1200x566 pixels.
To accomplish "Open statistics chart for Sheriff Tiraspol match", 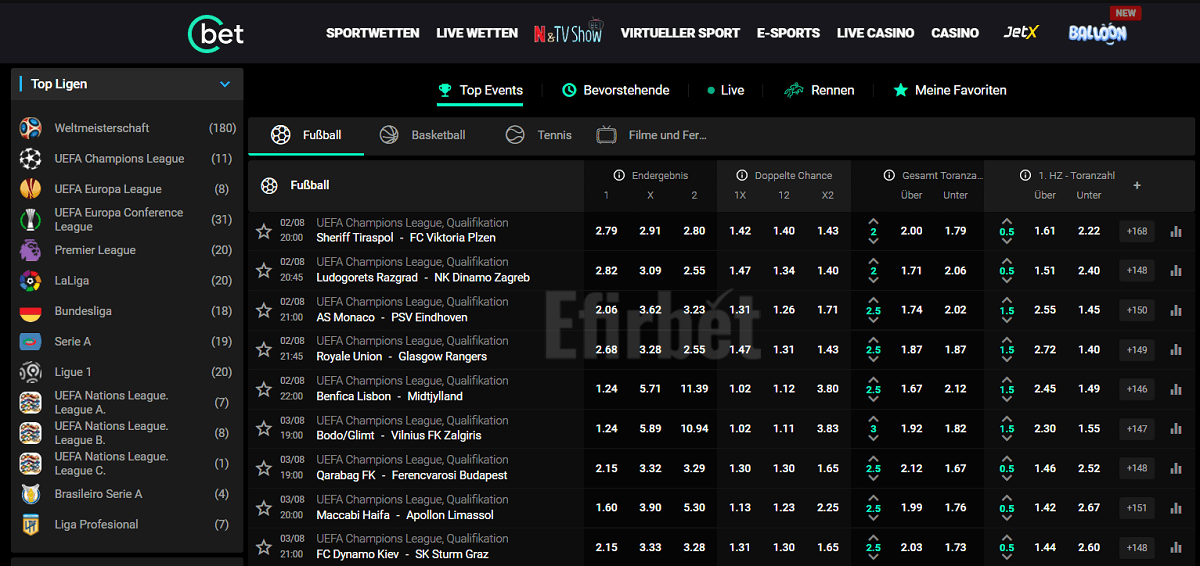I will tap(1176, 231).
